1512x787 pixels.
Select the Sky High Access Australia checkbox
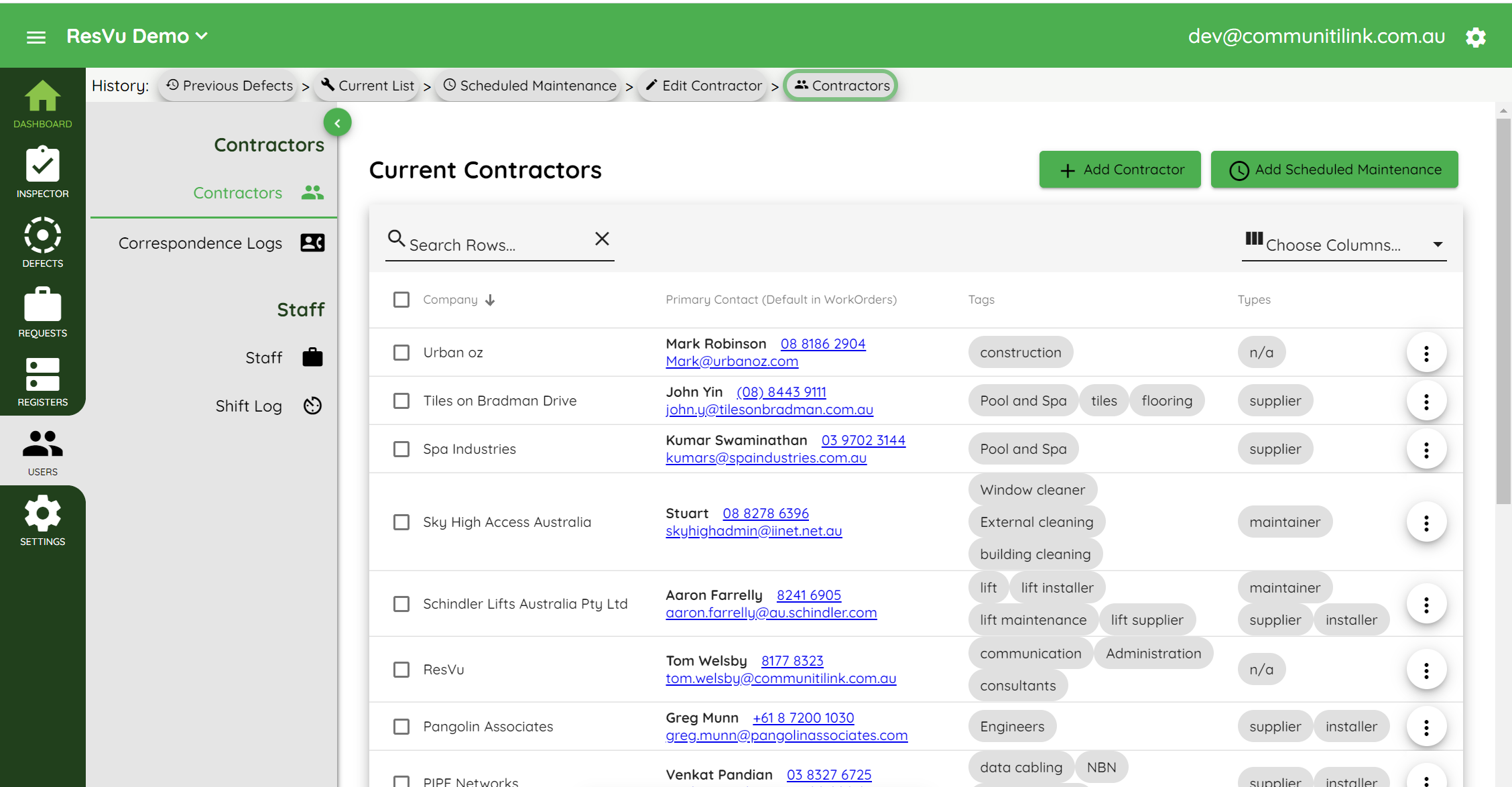401,522
